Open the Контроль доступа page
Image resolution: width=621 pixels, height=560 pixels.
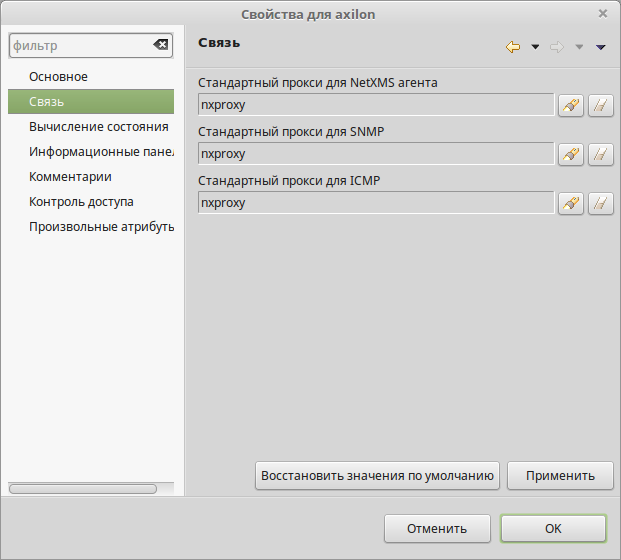pyautogui.click(x=81, y=202)
